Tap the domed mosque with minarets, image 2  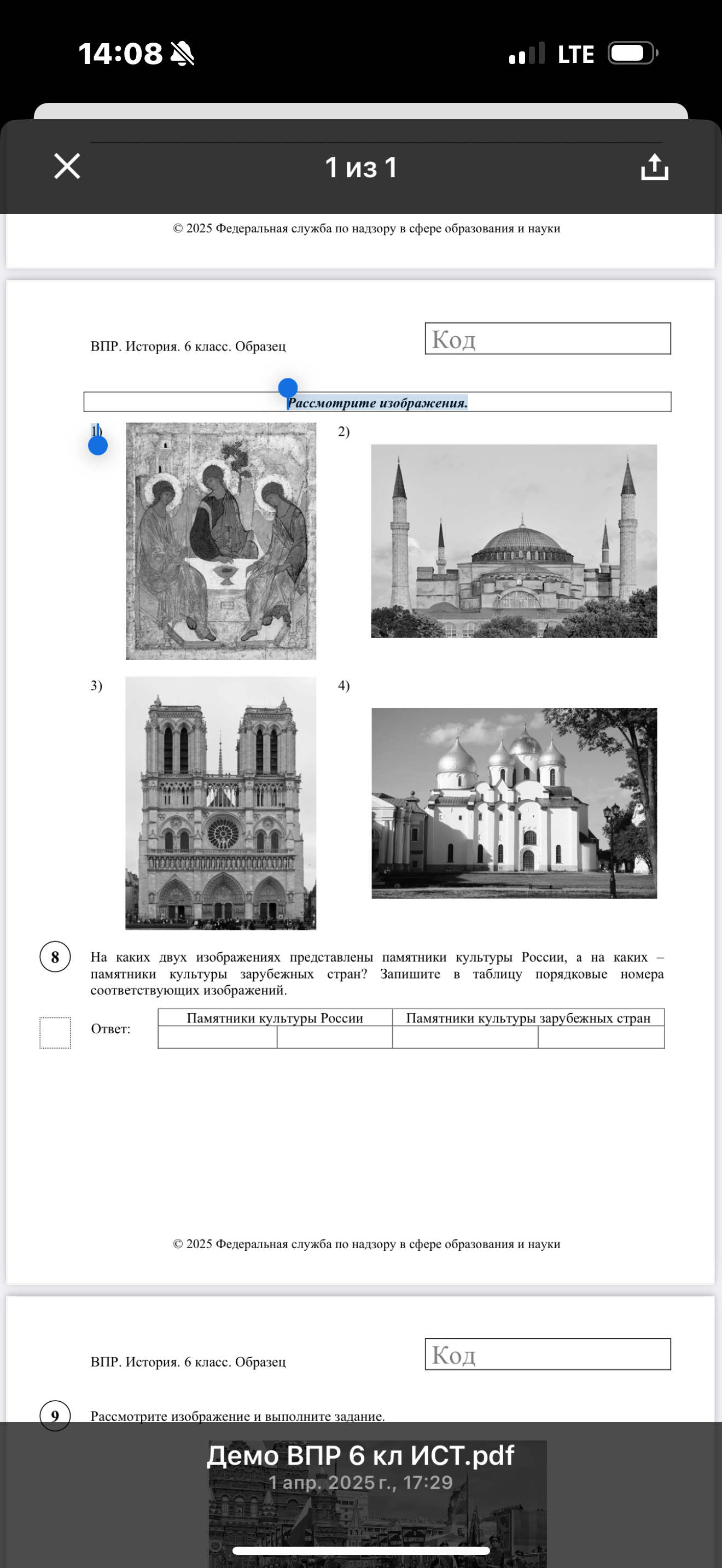click(x=514, y=541)
